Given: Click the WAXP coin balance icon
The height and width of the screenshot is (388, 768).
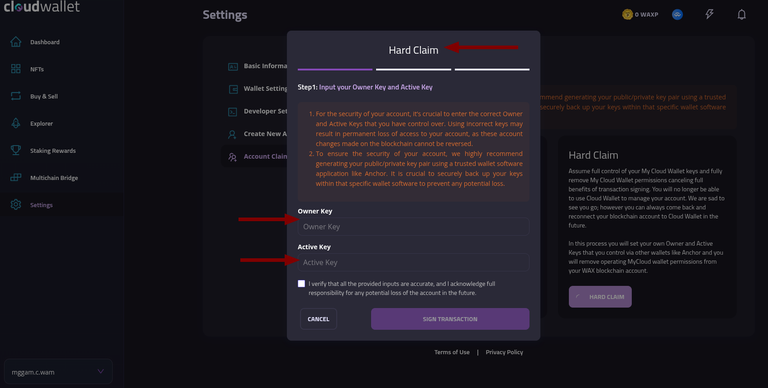Looking at the screenshot, I should pos(627,15).
